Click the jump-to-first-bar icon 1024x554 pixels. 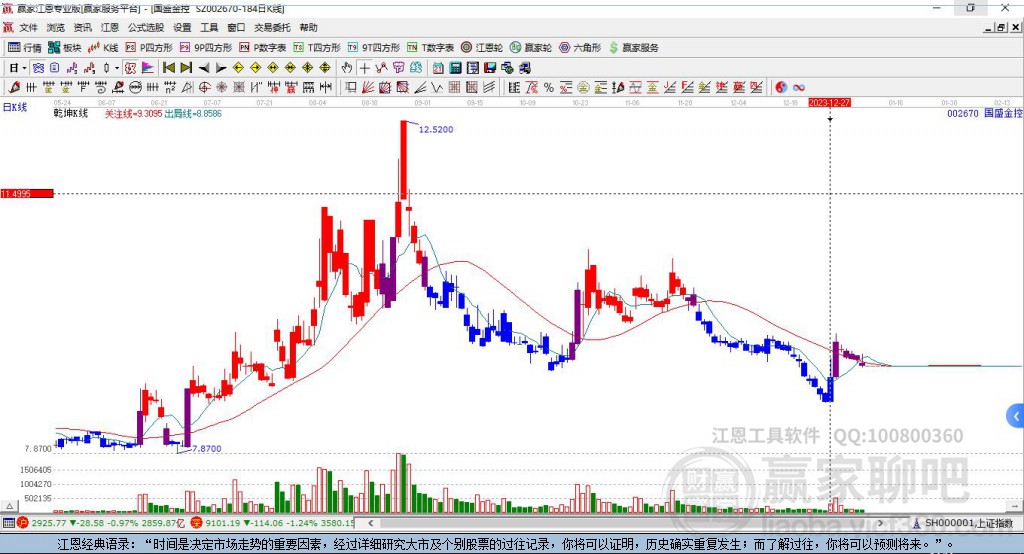coord(169,68)
